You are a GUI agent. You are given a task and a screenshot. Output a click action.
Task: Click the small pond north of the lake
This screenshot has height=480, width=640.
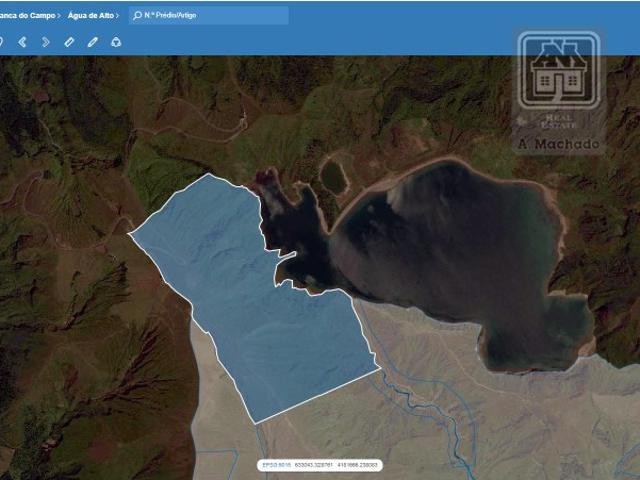click(x=333, y=177)
